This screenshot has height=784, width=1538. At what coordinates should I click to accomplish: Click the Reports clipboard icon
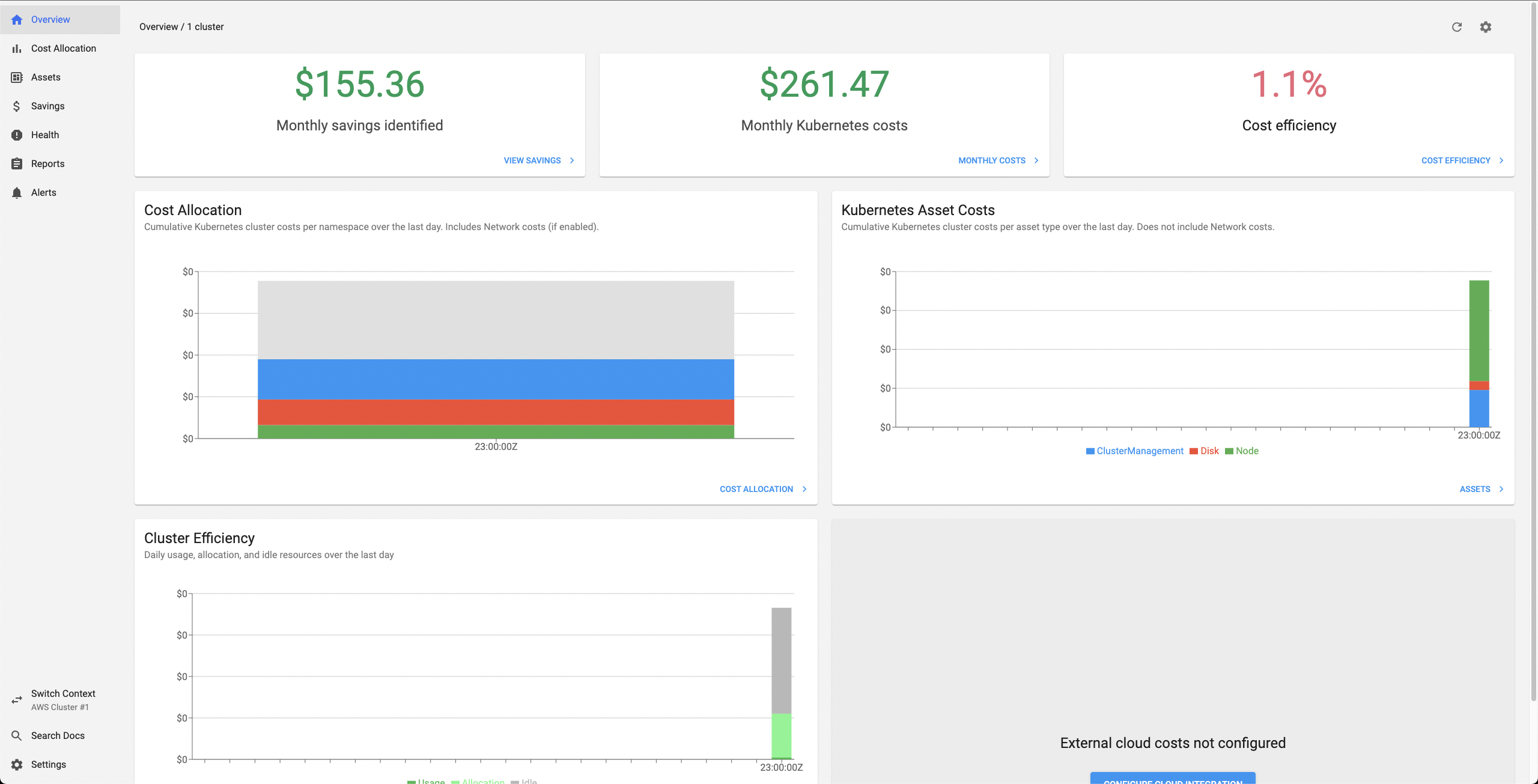pos(17,164)
